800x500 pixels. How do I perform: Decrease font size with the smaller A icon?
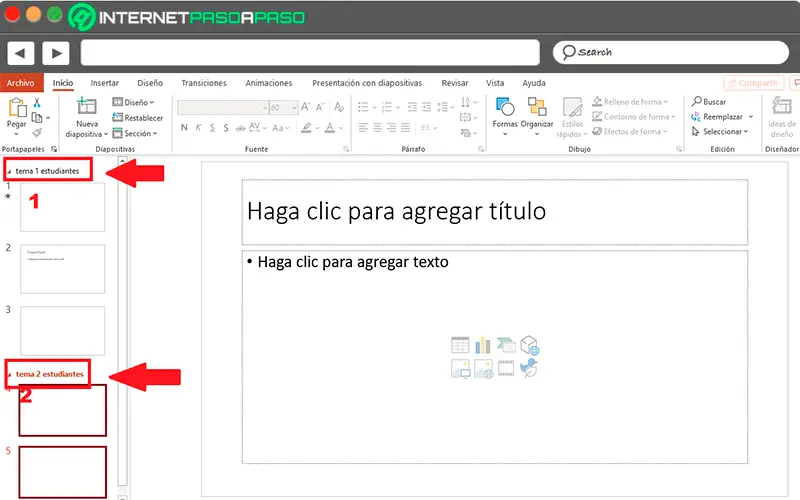click(320, 107)
